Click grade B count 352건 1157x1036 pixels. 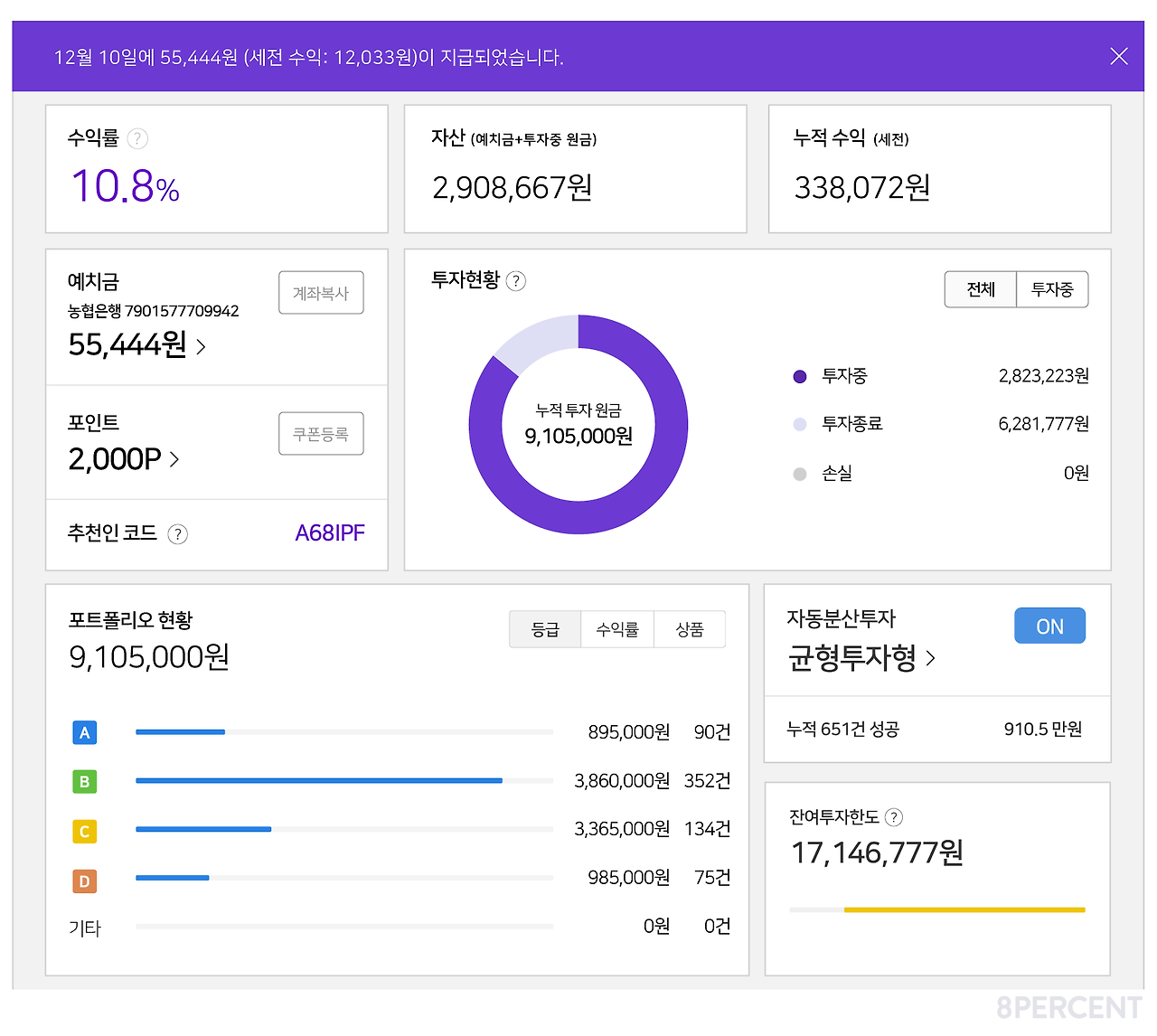click(x=708, y=781)
